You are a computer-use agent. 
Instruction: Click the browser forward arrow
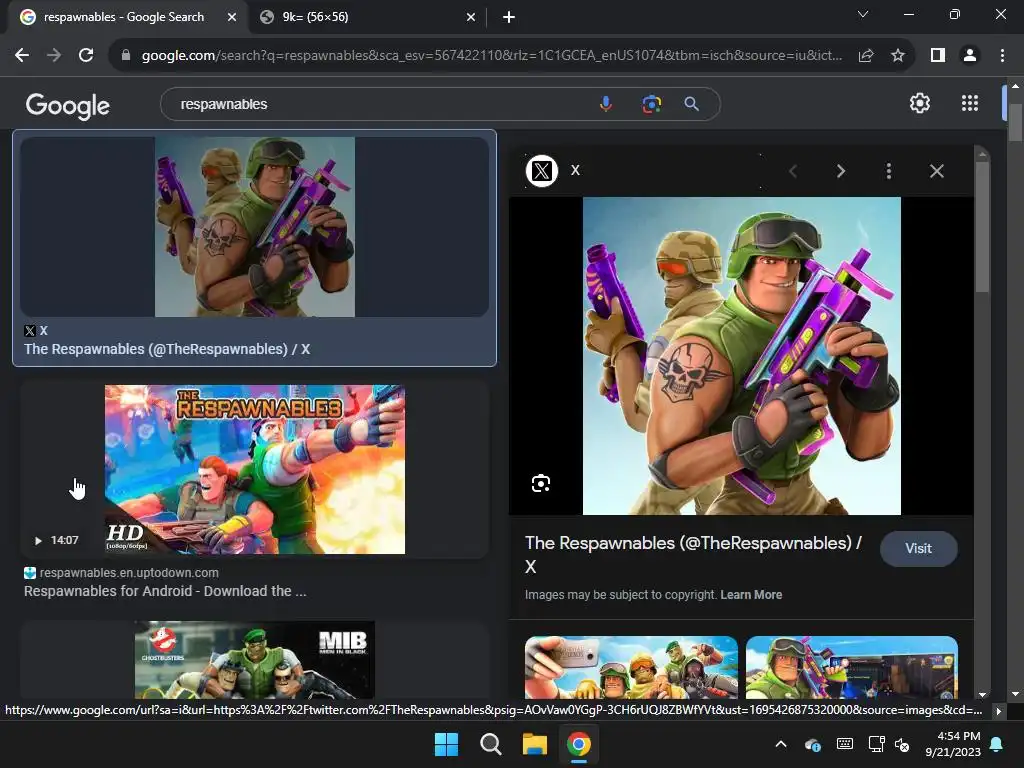point(54,56)
